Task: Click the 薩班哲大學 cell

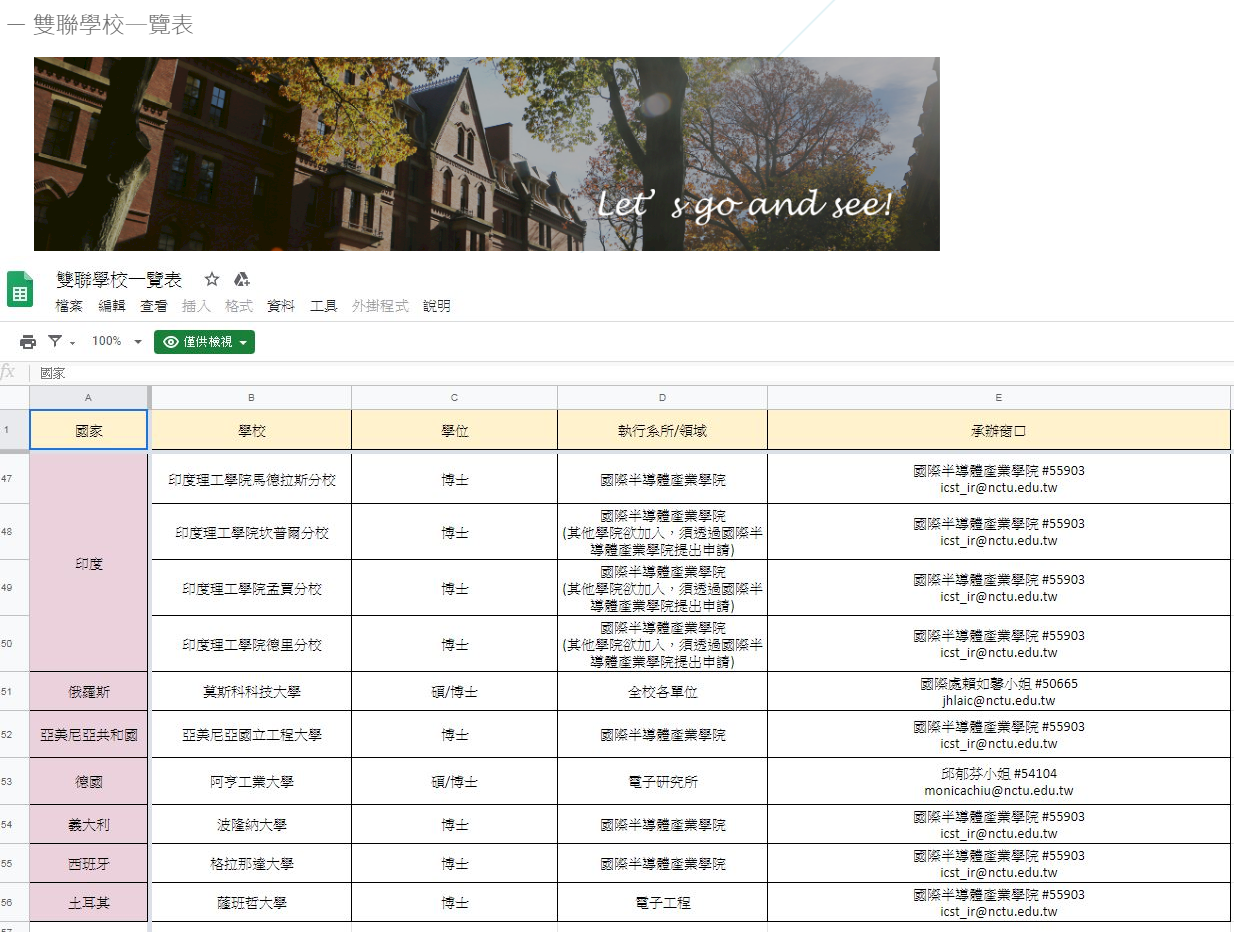Action: coord(251,902)
